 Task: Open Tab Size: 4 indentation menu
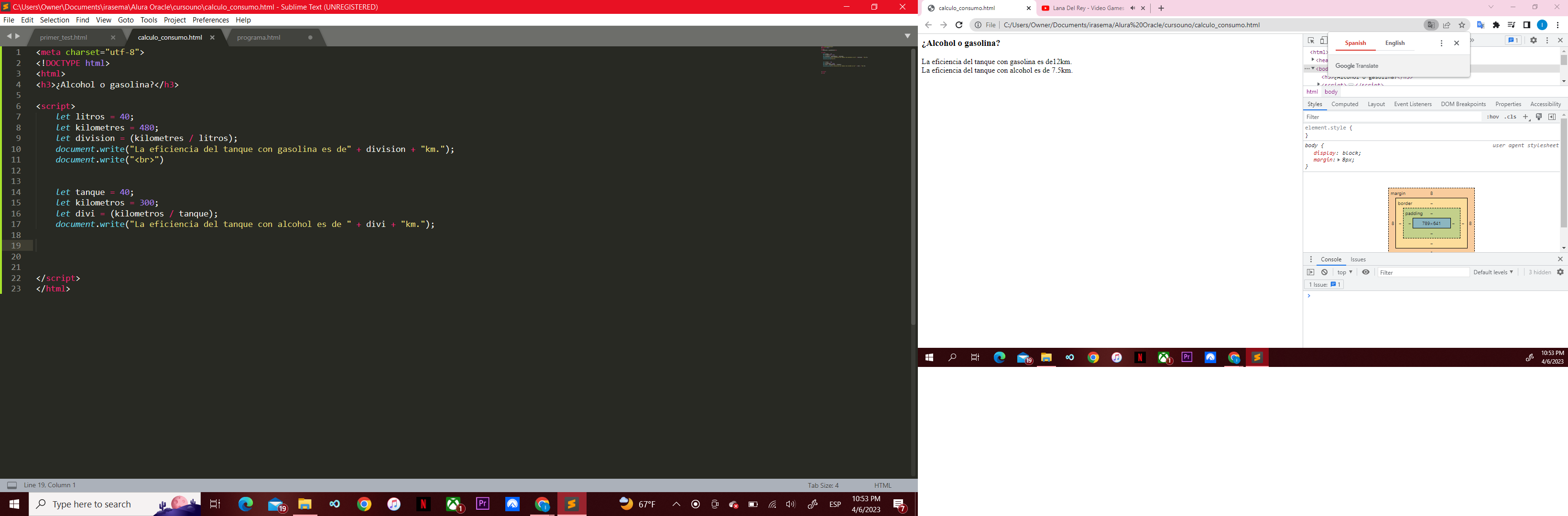pos(823,485)
